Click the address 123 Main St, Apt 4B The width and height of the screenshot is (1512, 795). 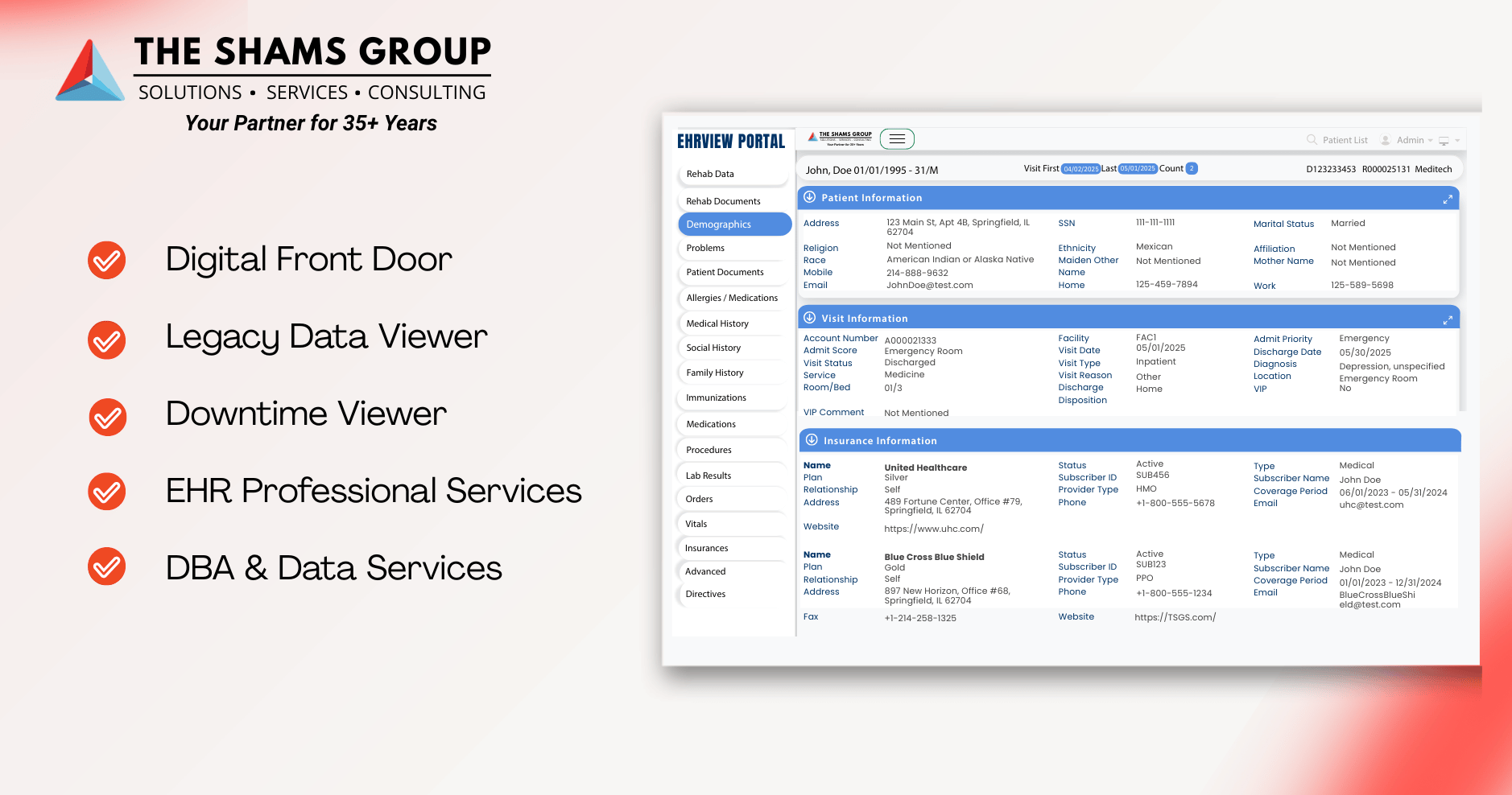(958, 227)
